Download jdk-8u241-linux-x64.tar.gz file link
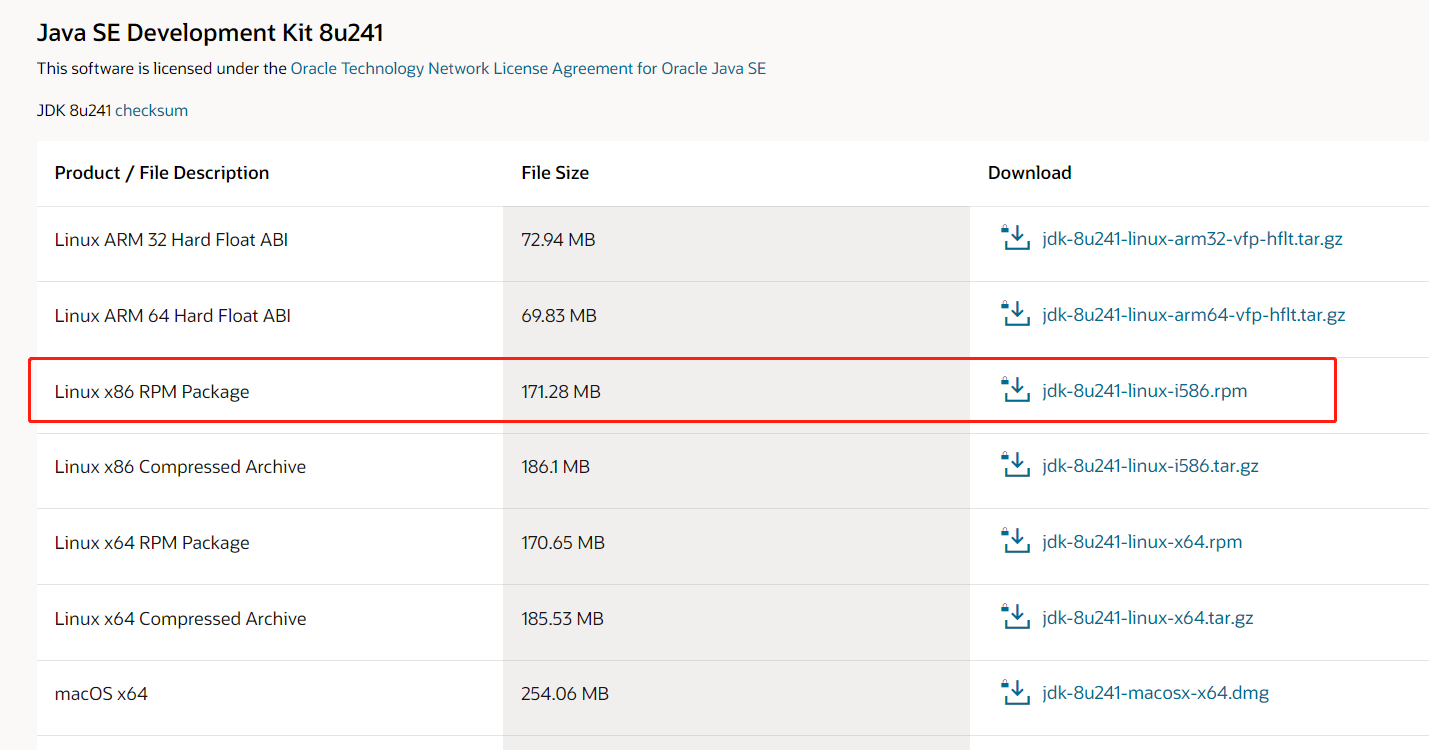 (x=1148, y=618)
